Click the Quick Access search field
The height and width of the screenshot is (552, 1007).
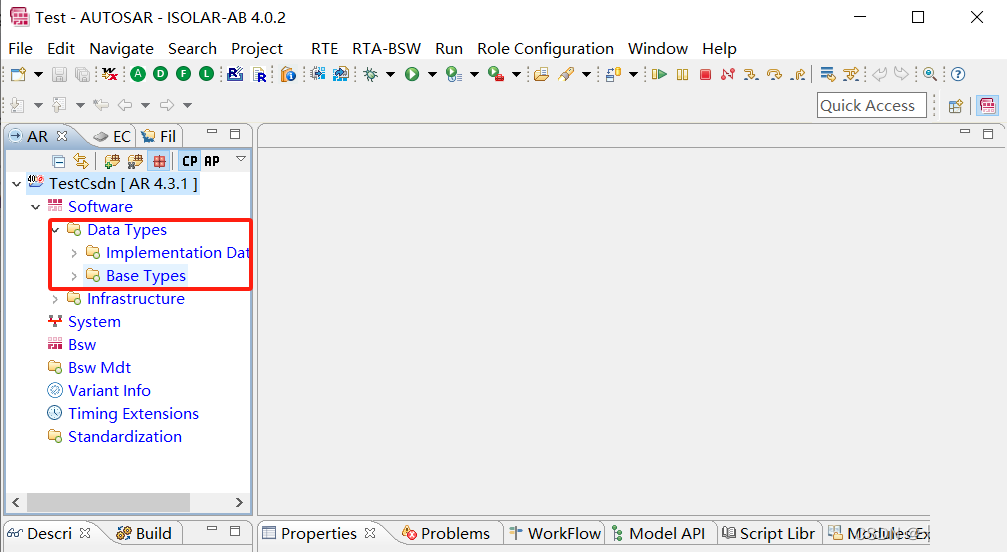(x=867, y=106)
